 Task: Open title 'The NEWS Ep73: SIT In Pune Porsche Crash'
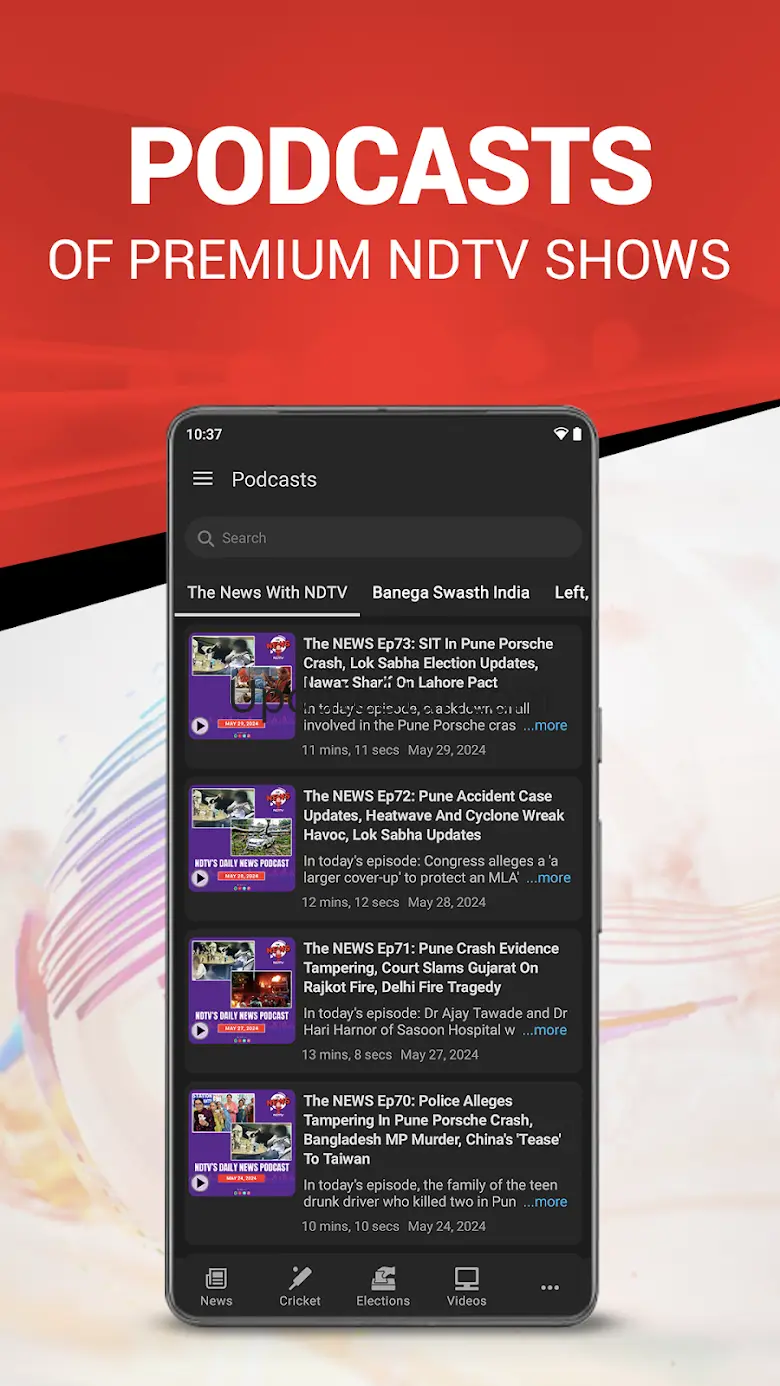tap(428, 663)
